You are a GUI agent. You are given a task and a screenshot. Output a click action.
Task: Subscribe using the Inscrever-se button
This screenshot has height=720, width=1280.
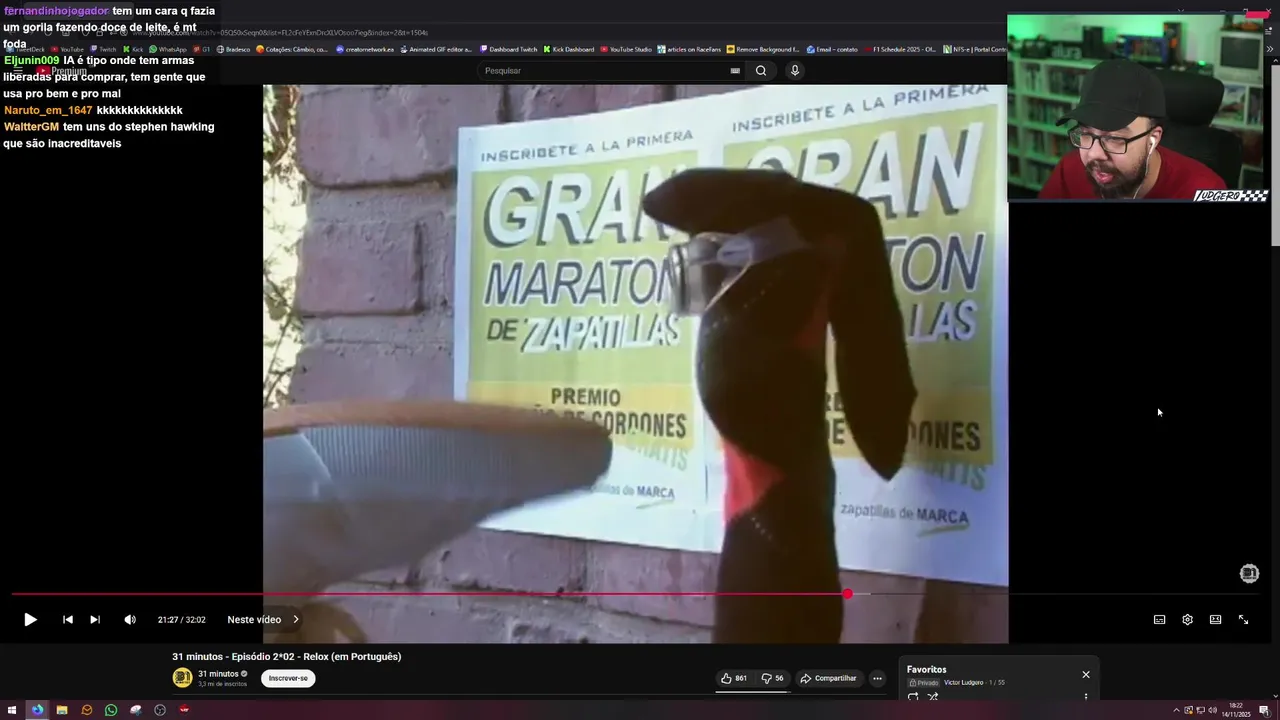click(288, 678)
